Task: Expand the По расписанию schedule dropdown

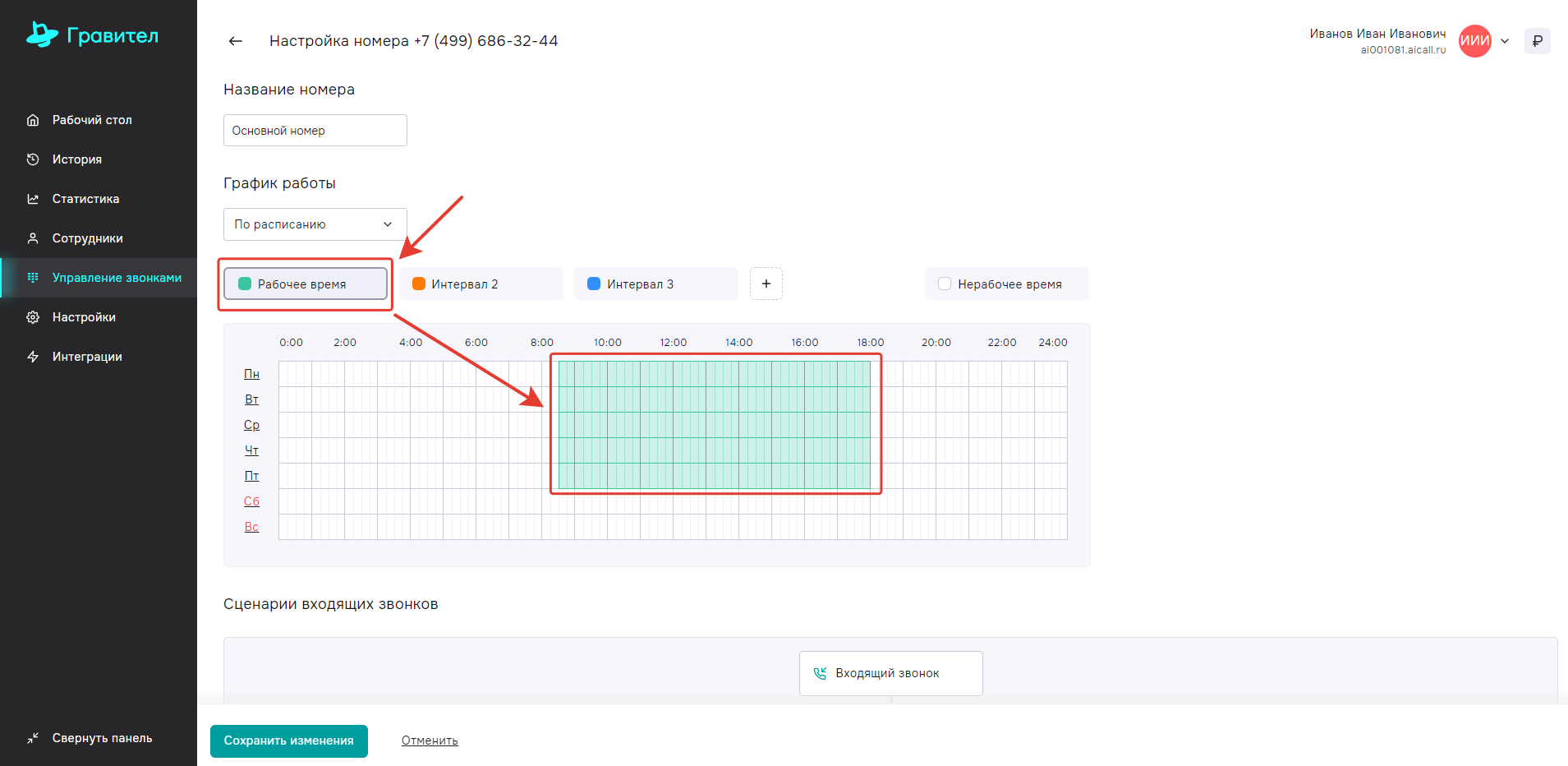Action: pyautogui.click(x=315, y=224)
